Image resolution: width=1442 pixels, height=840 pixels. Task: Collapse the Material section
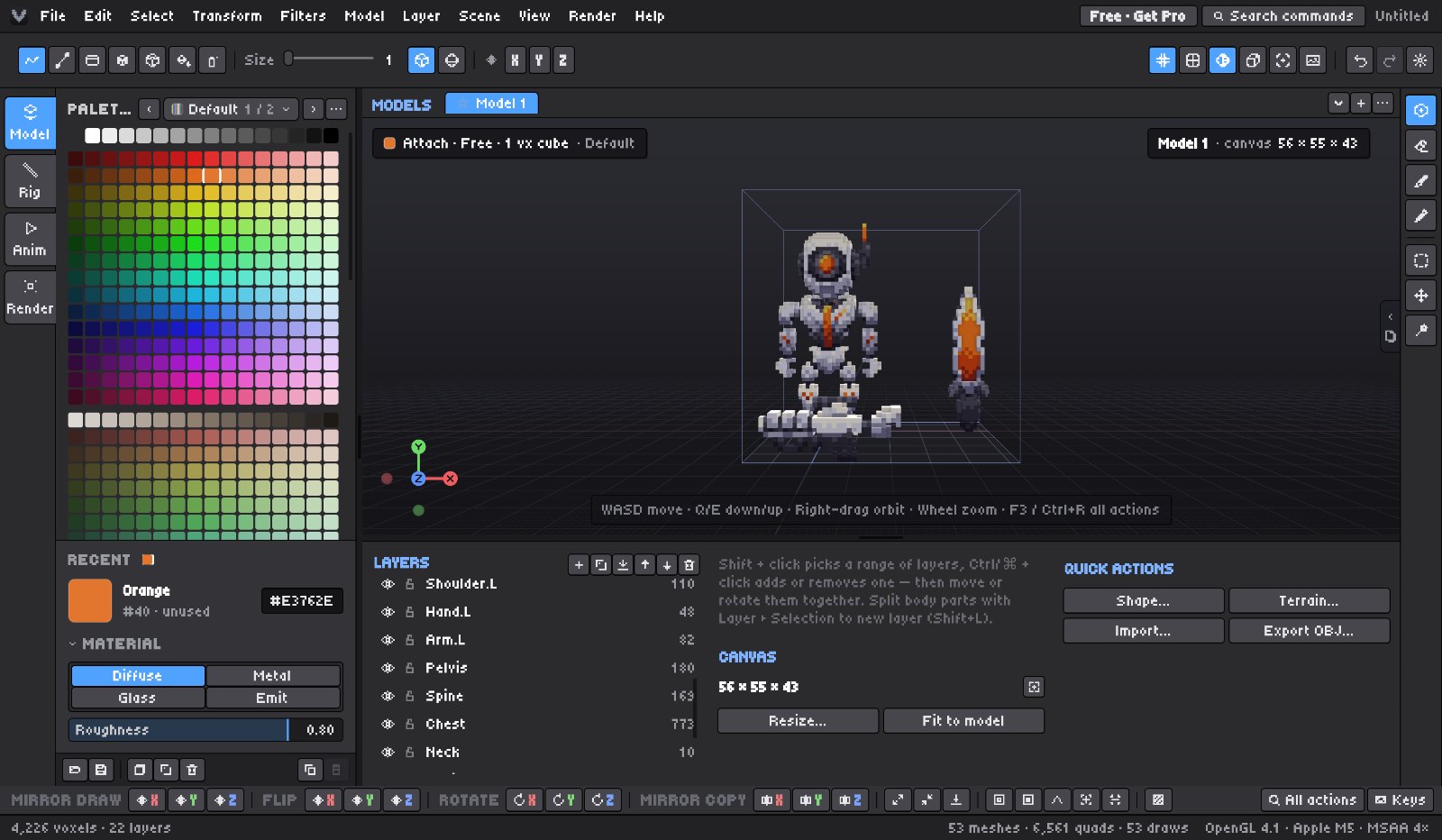pyautogui.click(x=114, y=644)
